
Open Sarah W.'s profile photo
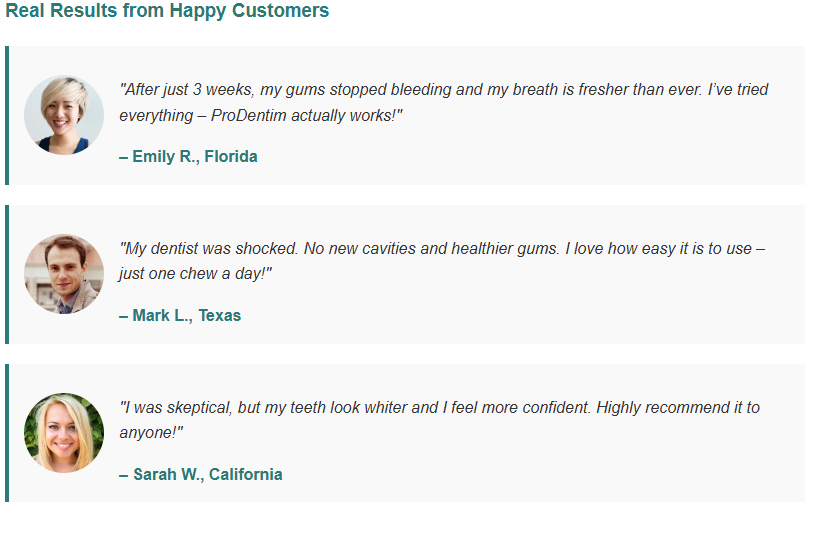click(64, 433)
